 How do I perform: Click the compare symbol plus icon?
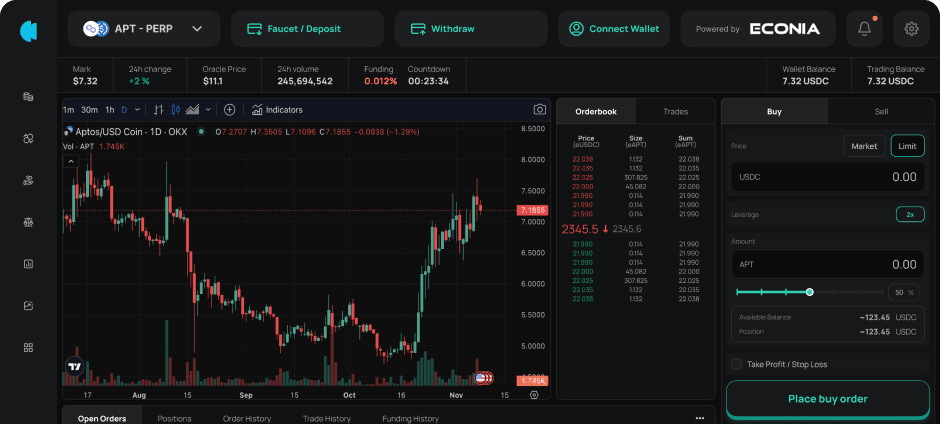(x=229, y=109)
